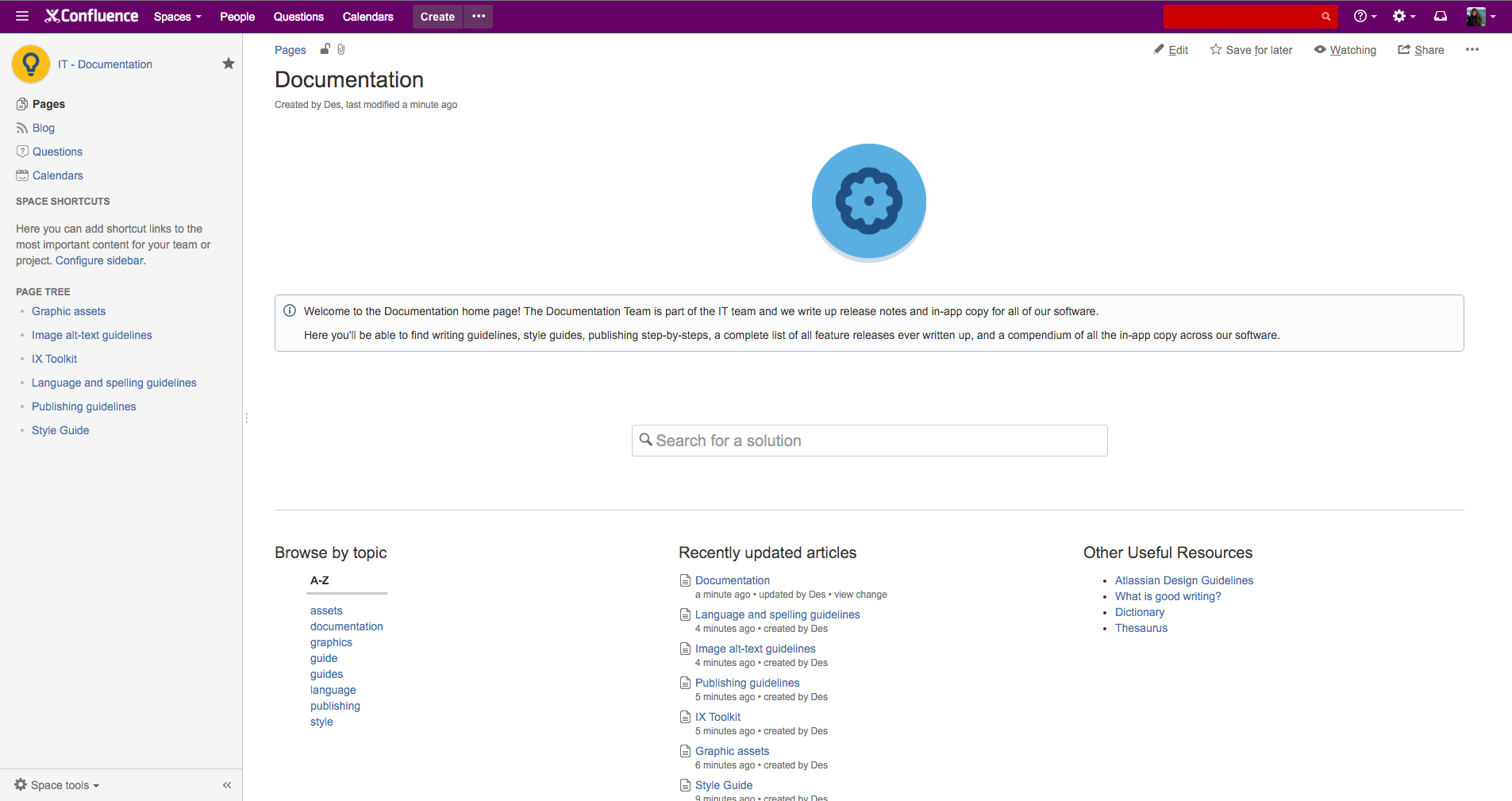Viewport: 1512px width, 801px height.
Task: Open the style topic label
Action: tap(321, 722)
